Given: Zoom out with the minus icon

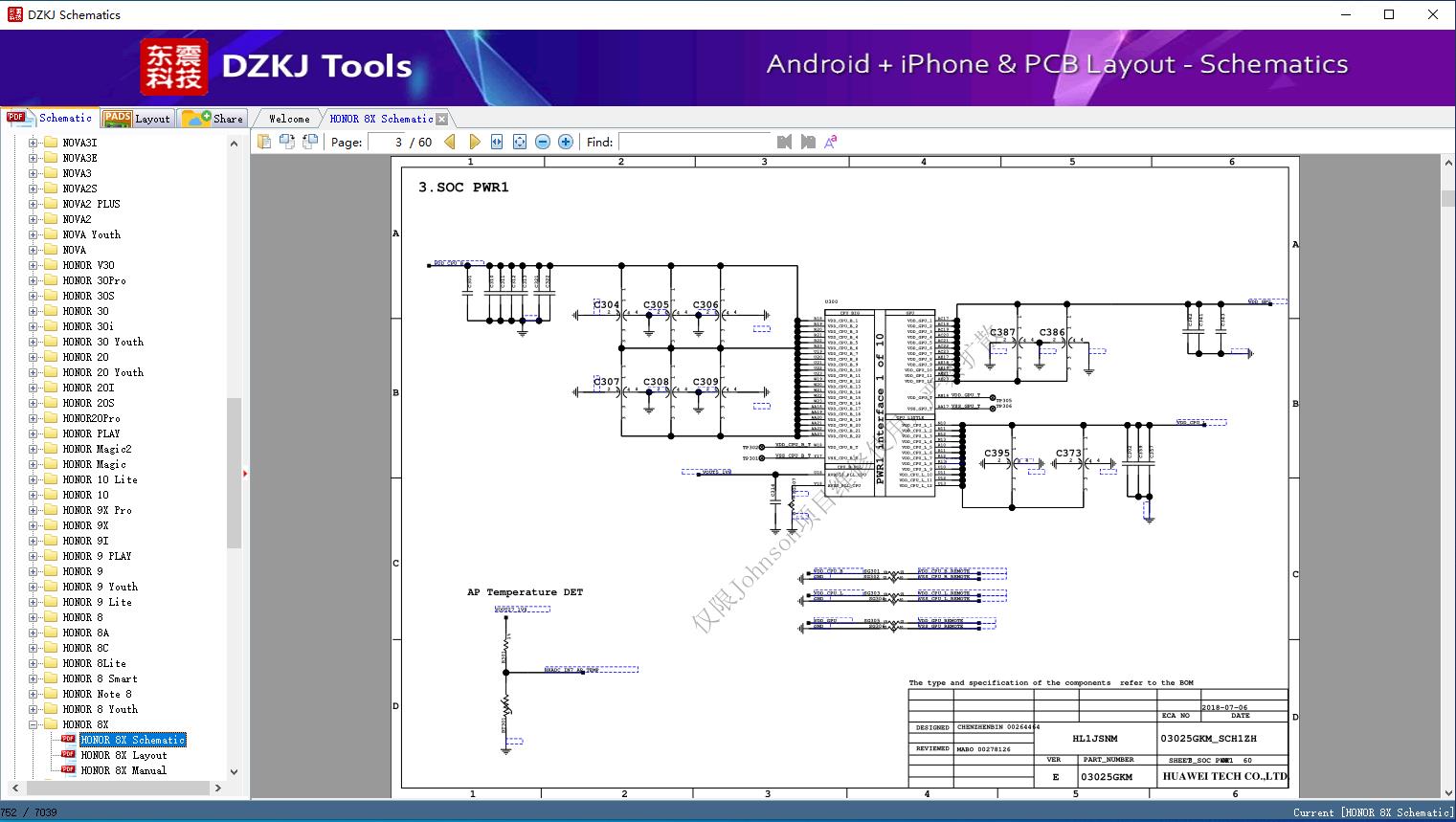Looking at the screenshot, I should point(543,142).
